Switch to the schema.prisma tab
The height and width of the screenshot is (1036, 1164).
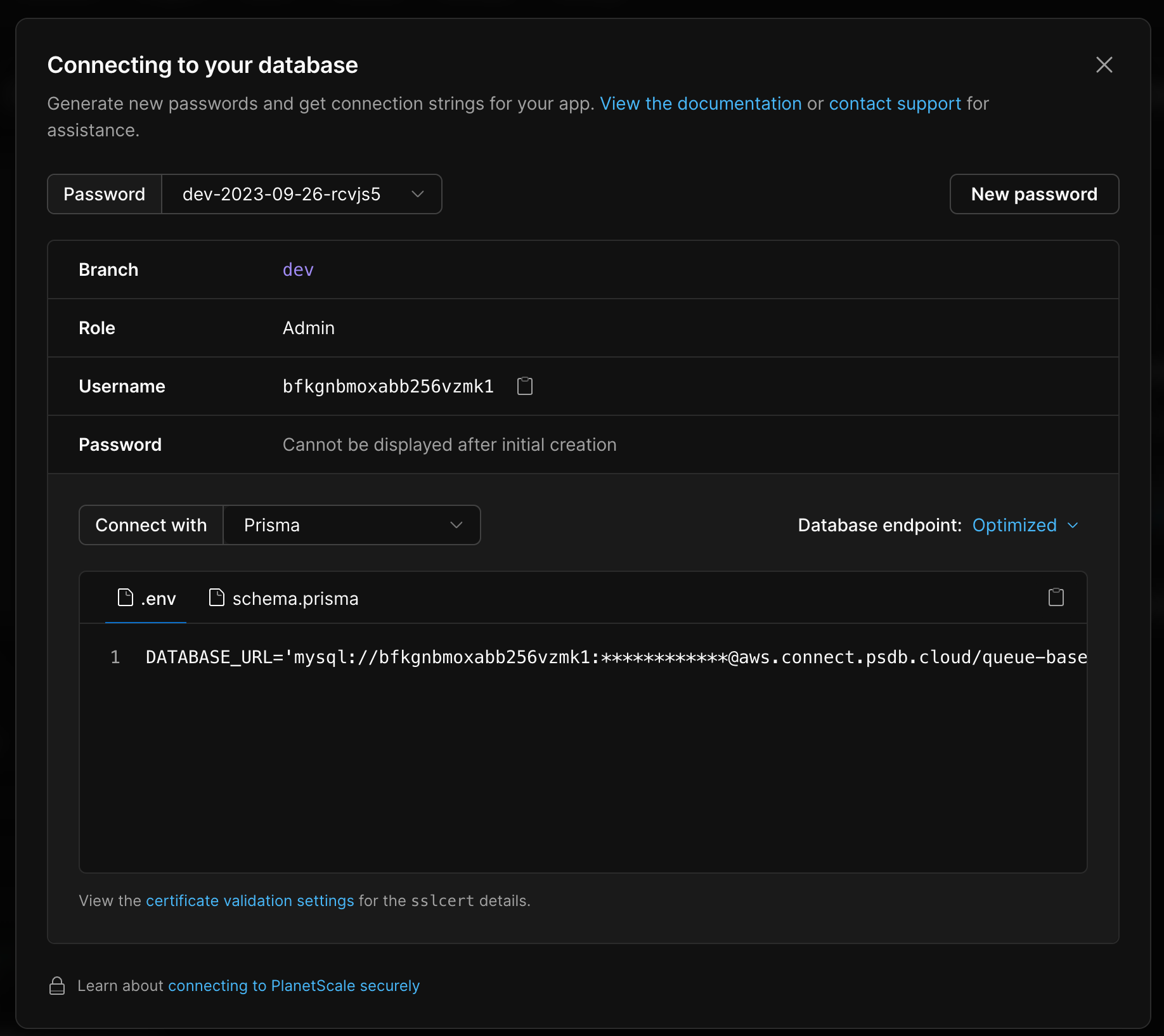[283, 598]
